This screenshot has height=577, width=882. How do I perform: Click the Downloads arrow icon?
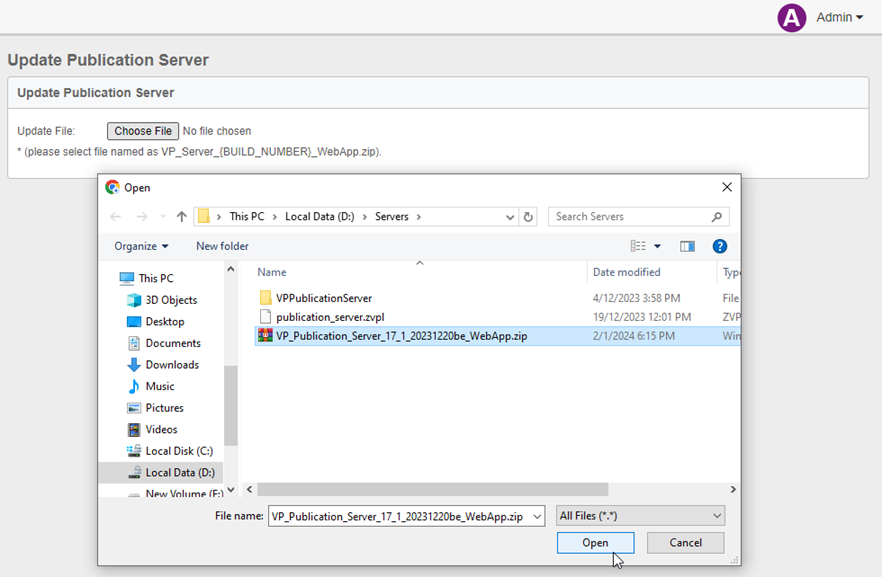[x=134, y=365]
